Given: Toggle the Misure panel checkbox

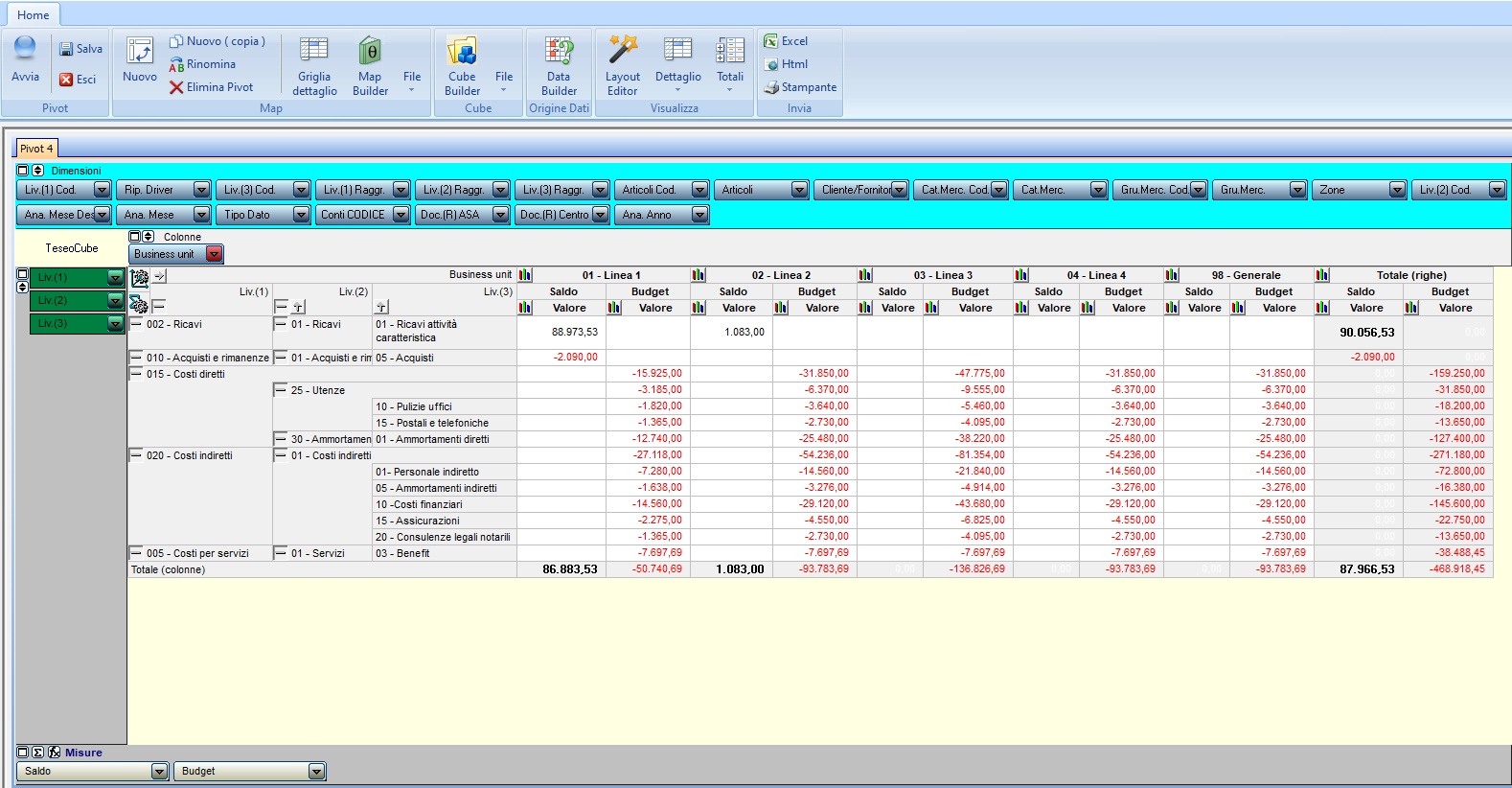Looking at the screenshot, I should 23,753.
